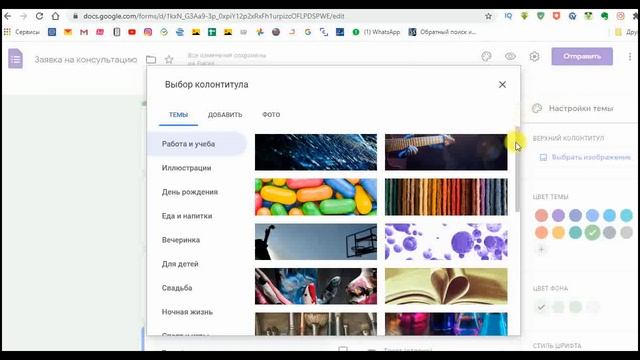Select the indigo theme color swatch

coord(575,215)
